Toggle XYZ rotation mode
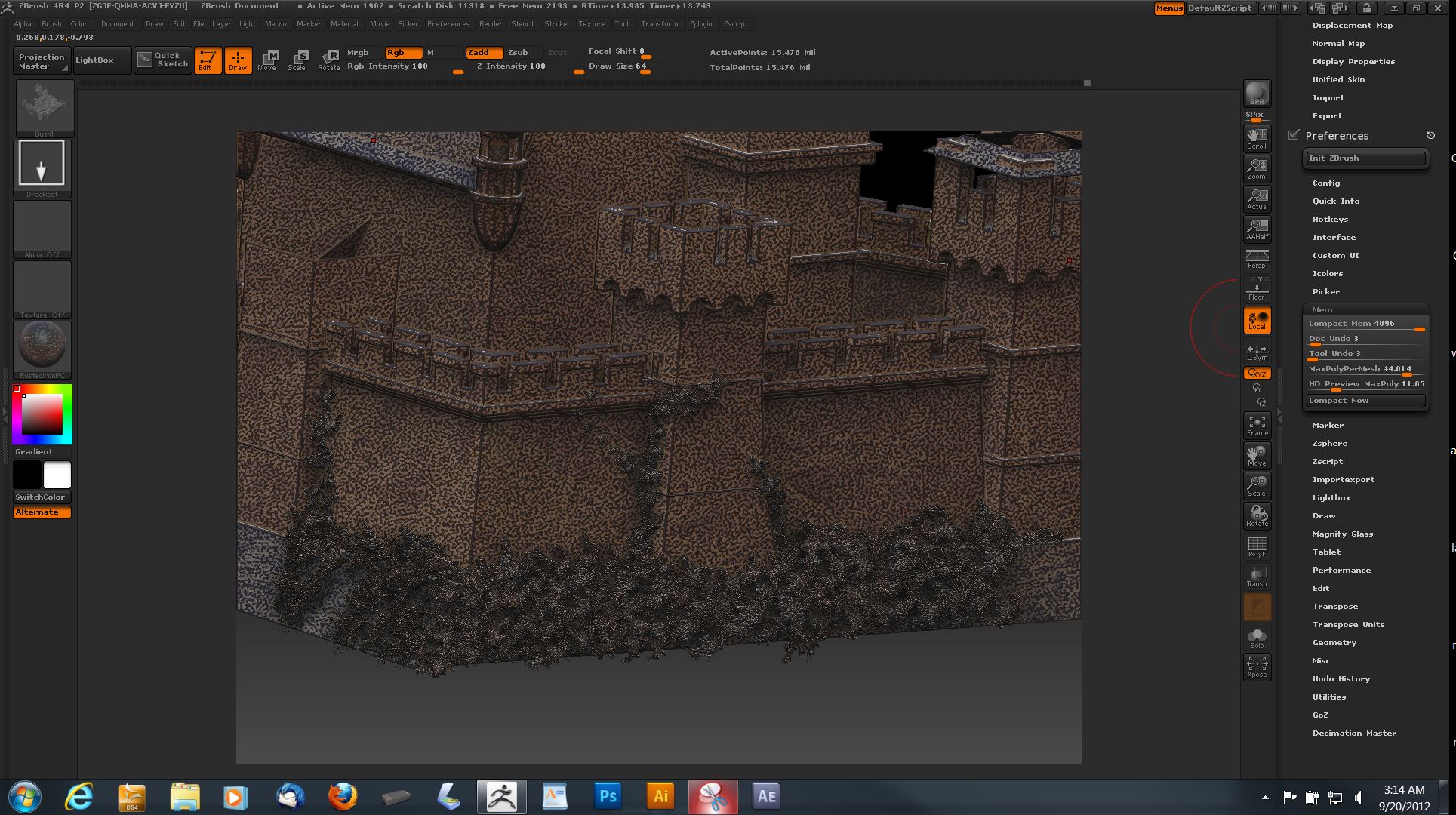1456x815 pixels. tap(1257, 374)
